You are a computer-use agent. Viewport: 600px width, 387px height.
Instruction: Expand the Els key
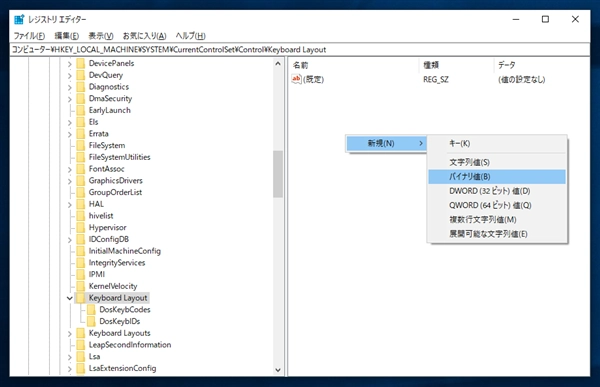(x=70, y=123)
